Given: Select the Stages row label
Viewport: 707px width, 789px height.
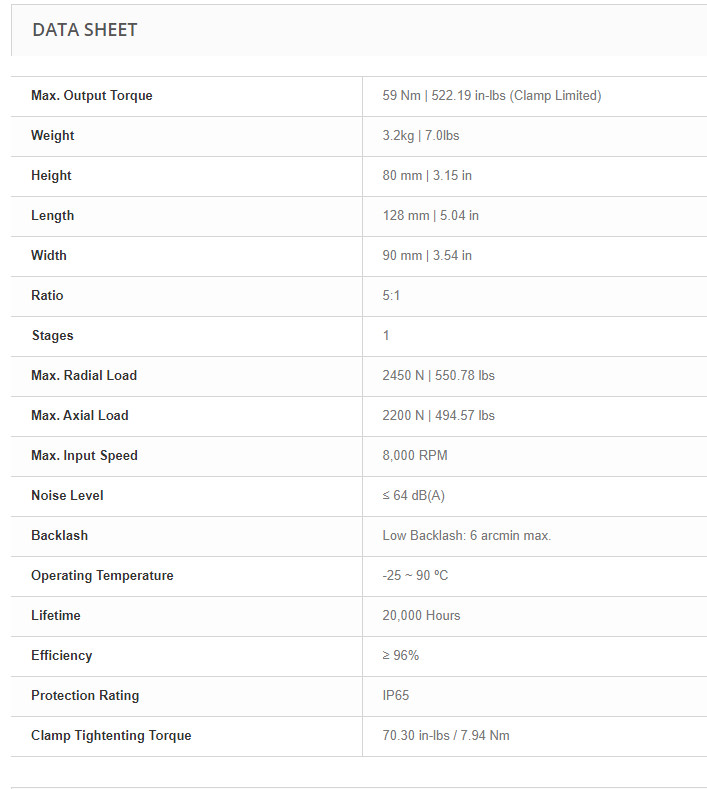Looking at the screenshot, I should 53,336.
